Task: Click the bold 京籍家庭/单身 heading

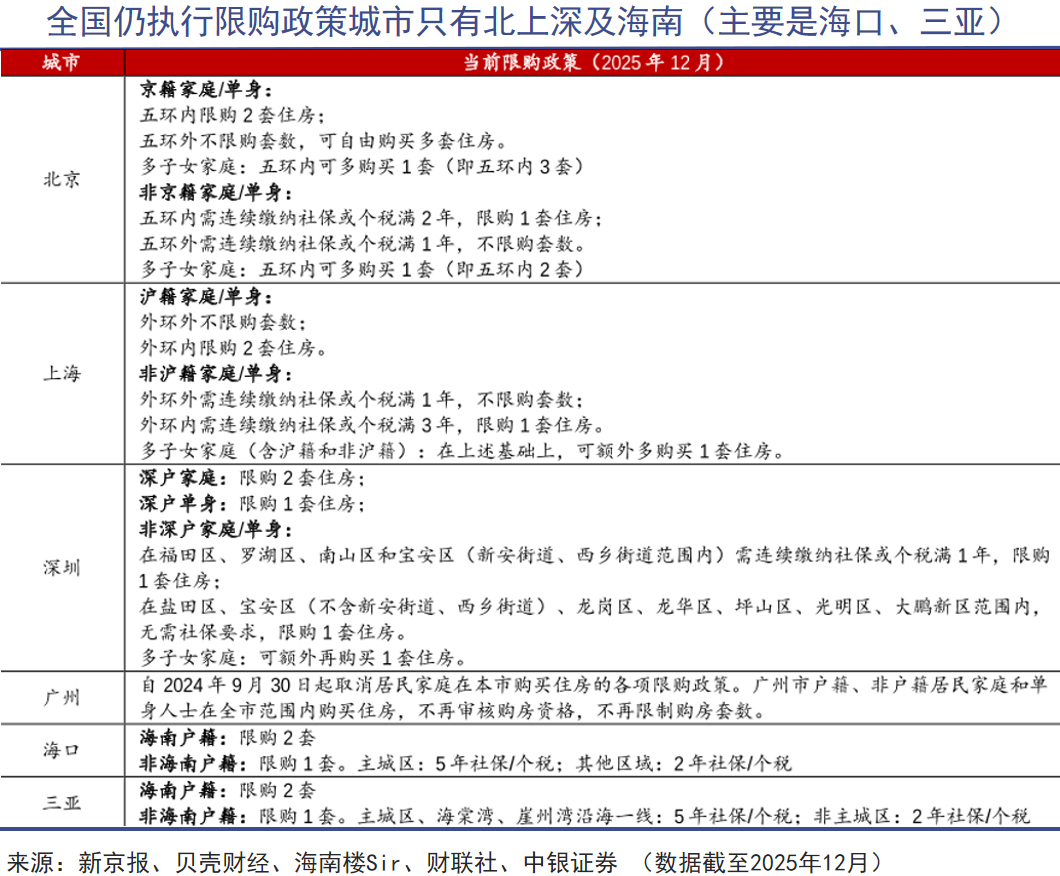Action: (206, 89)
